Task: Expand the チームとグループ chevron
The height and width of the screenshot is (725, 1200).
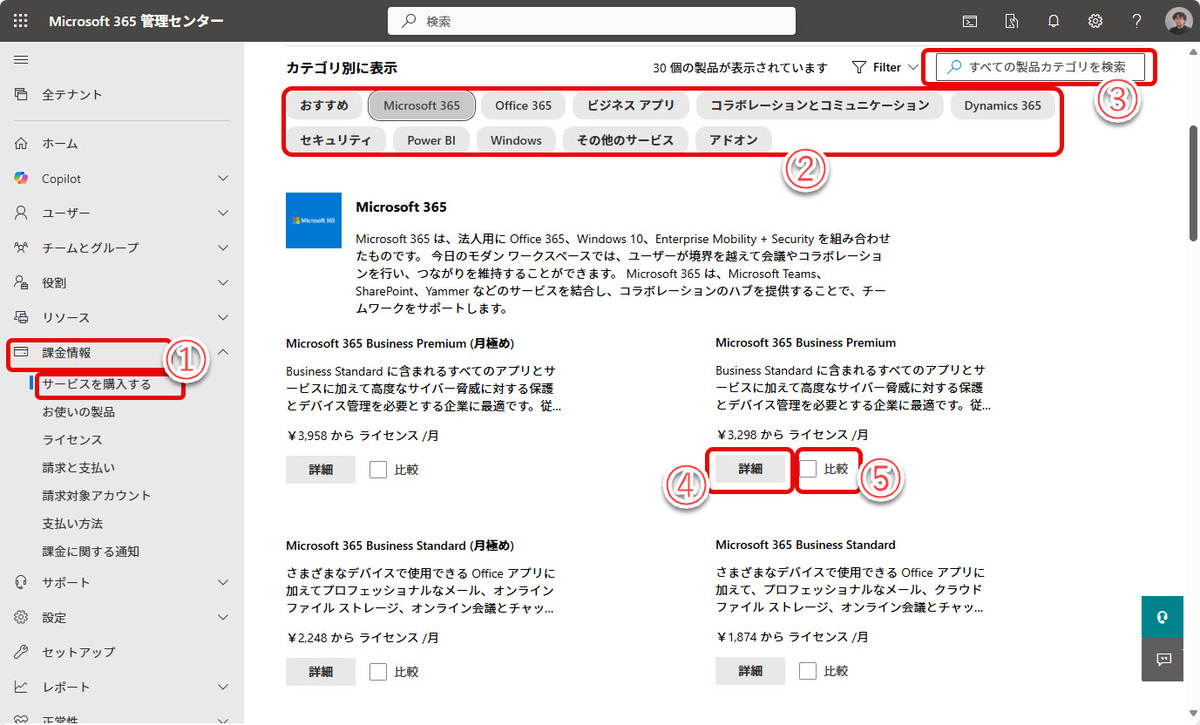Action: pyautogui.click(x=223, y=247)
